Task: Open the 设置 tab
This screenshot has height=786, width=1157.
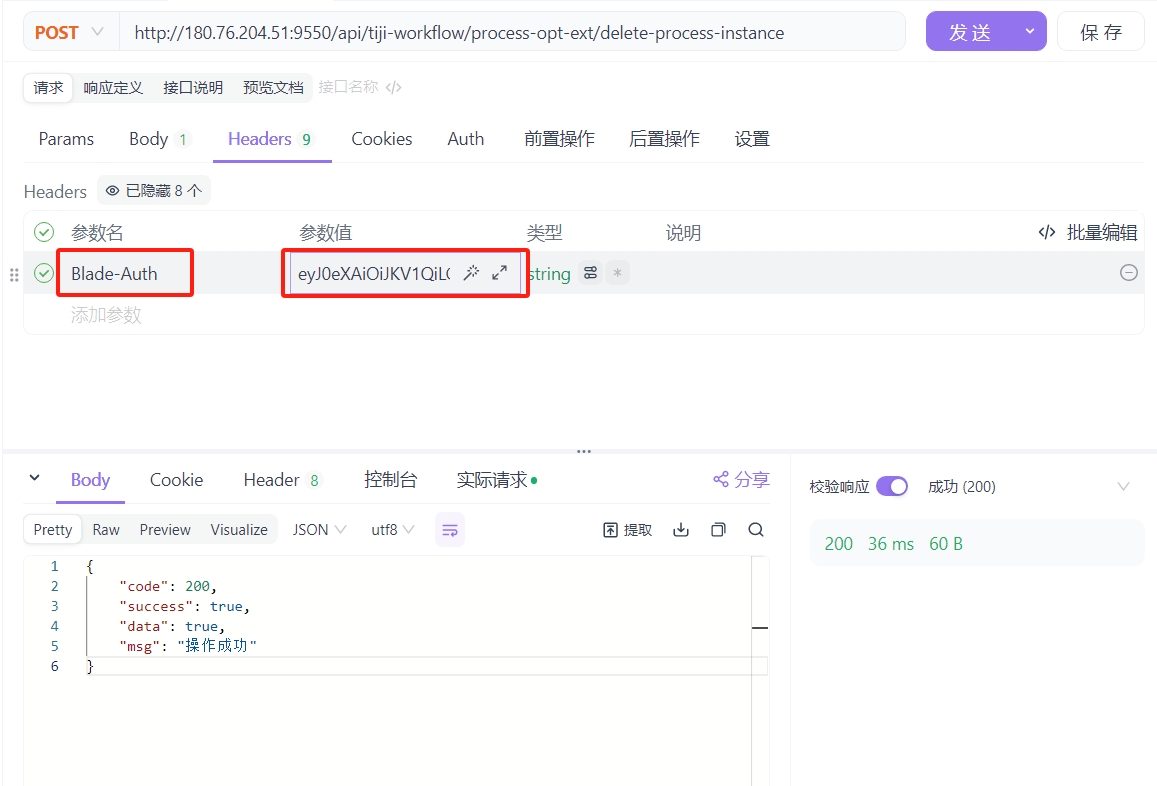Action: pyautogui.click(x=752, y=139)
